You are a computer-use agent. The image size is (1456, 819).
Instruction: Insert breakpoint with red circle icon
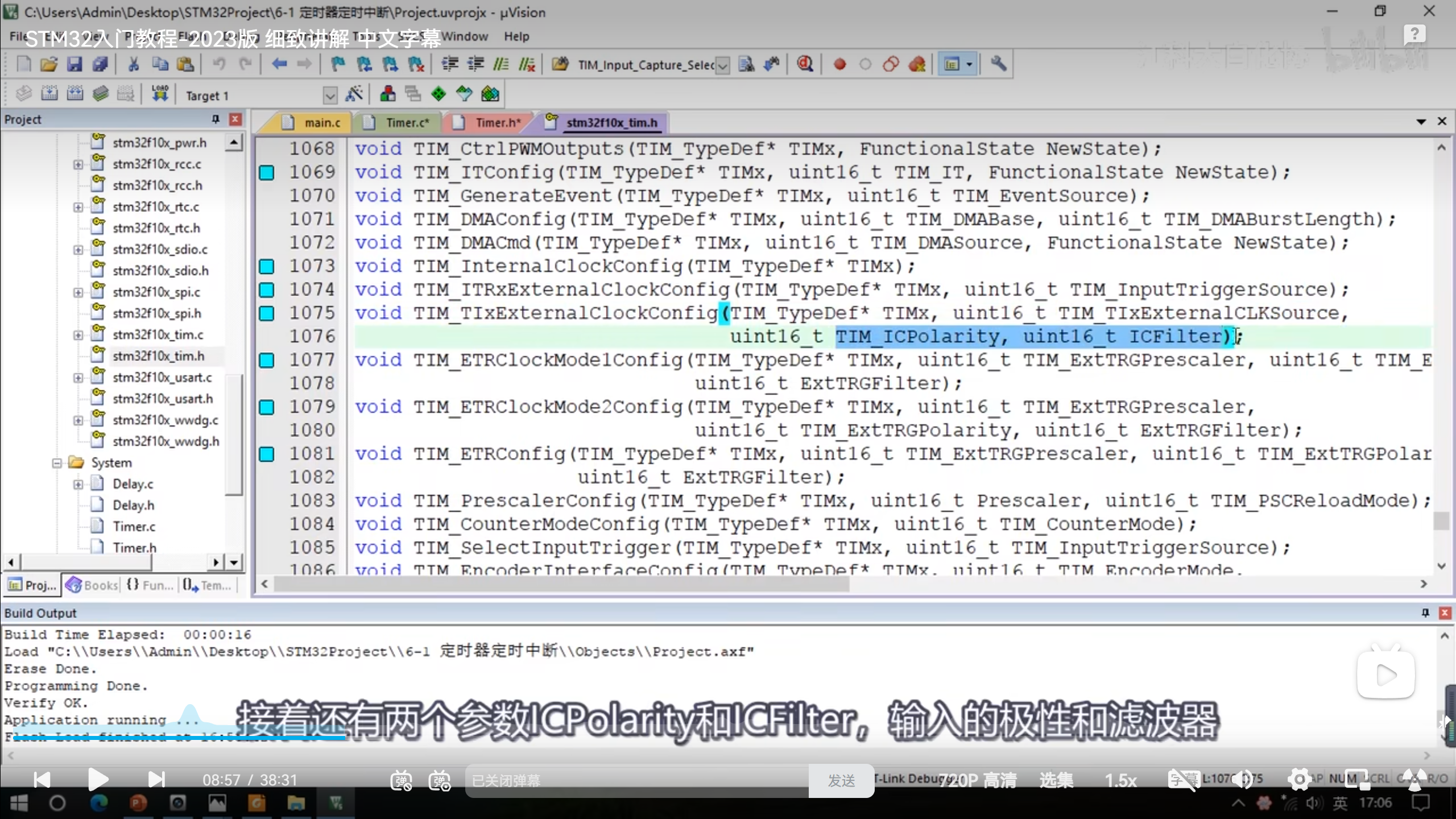click(839, 64)
